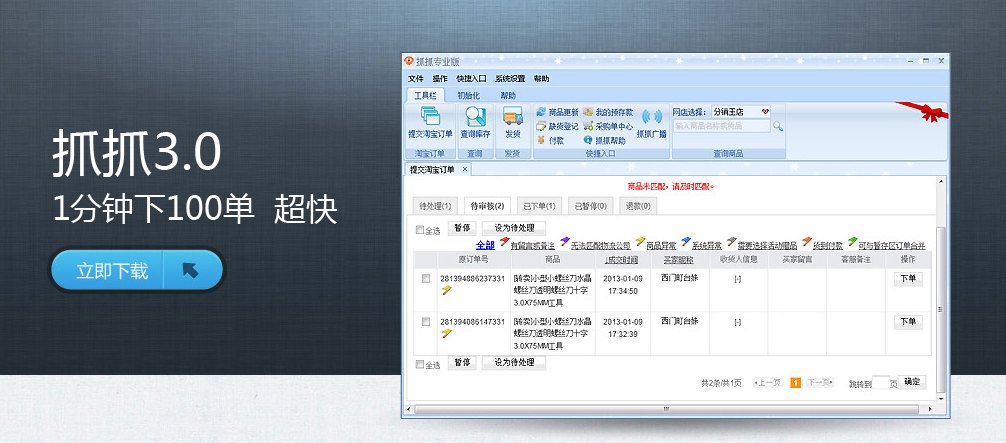Switch to the 工具栏 ribbon tab

(x=425, y=96)
